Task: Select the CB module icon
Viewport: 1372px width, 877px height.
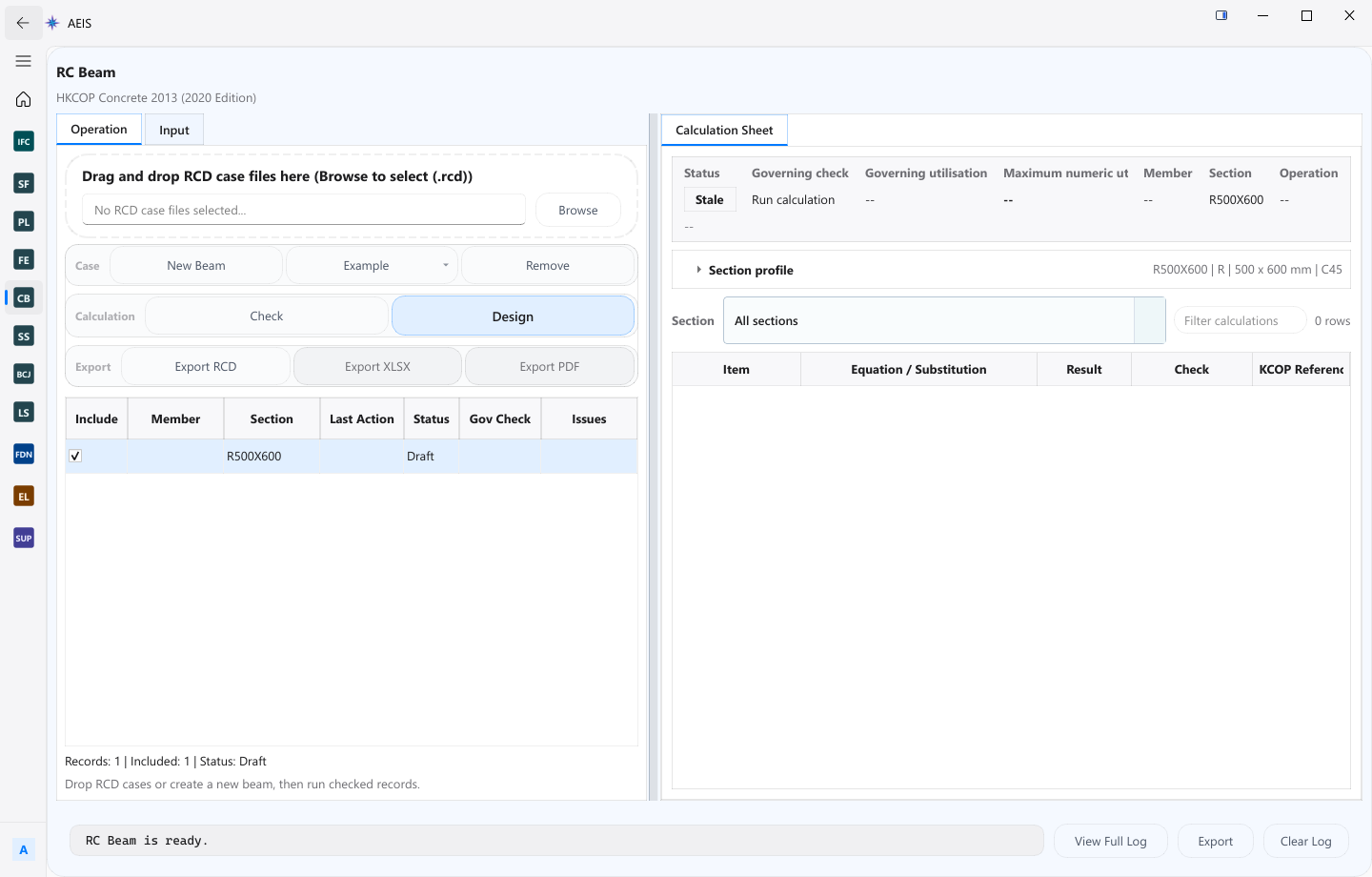Action: coord(24,297)
